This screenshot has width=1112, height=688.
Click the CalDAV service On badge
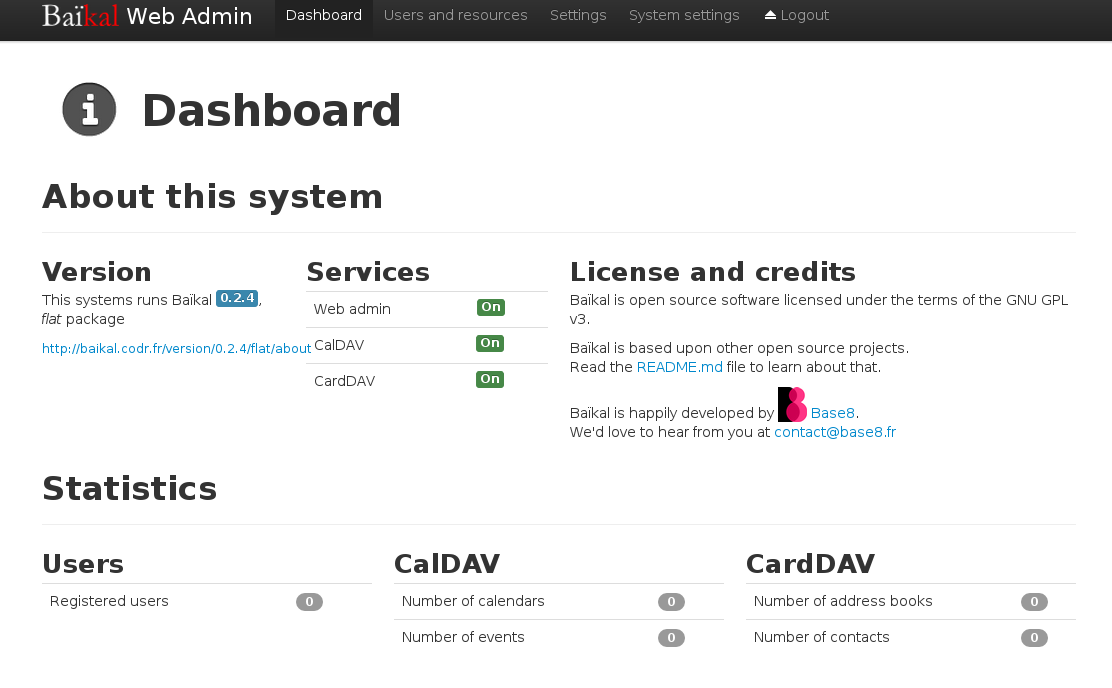click(x=490, y=343)
